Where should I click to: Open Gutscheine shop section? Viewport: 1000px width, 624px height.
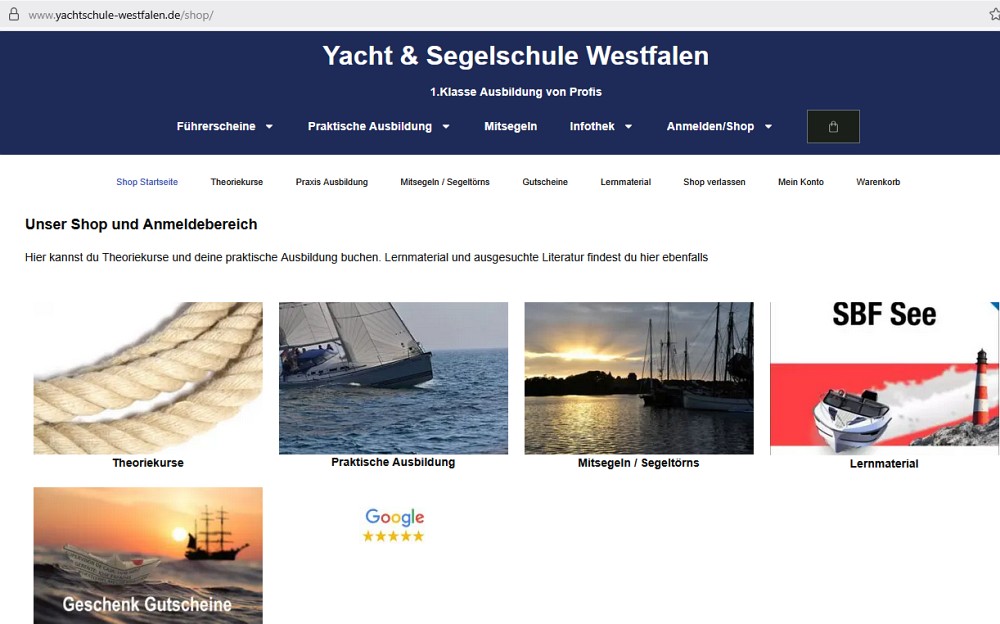click(x=545, y=182)
